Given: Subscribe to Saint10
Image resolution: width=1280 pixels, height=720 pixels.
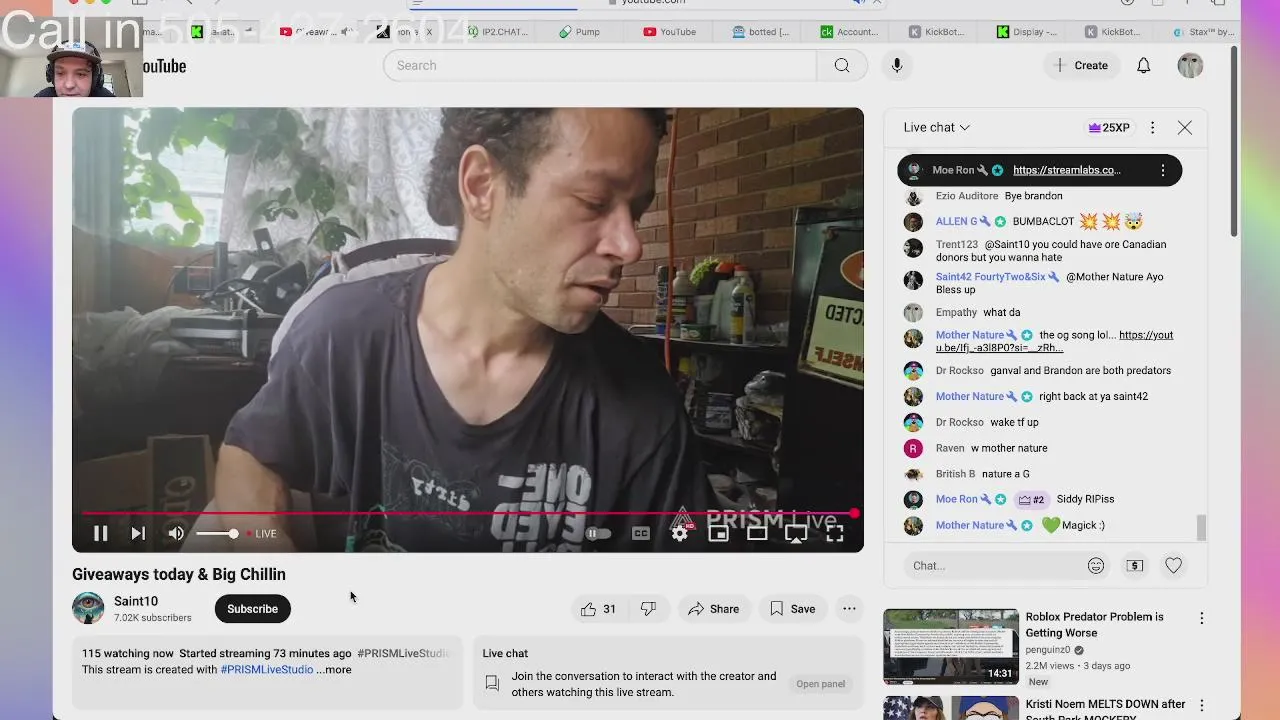Looking at the screenshot, I should point(252,609).
